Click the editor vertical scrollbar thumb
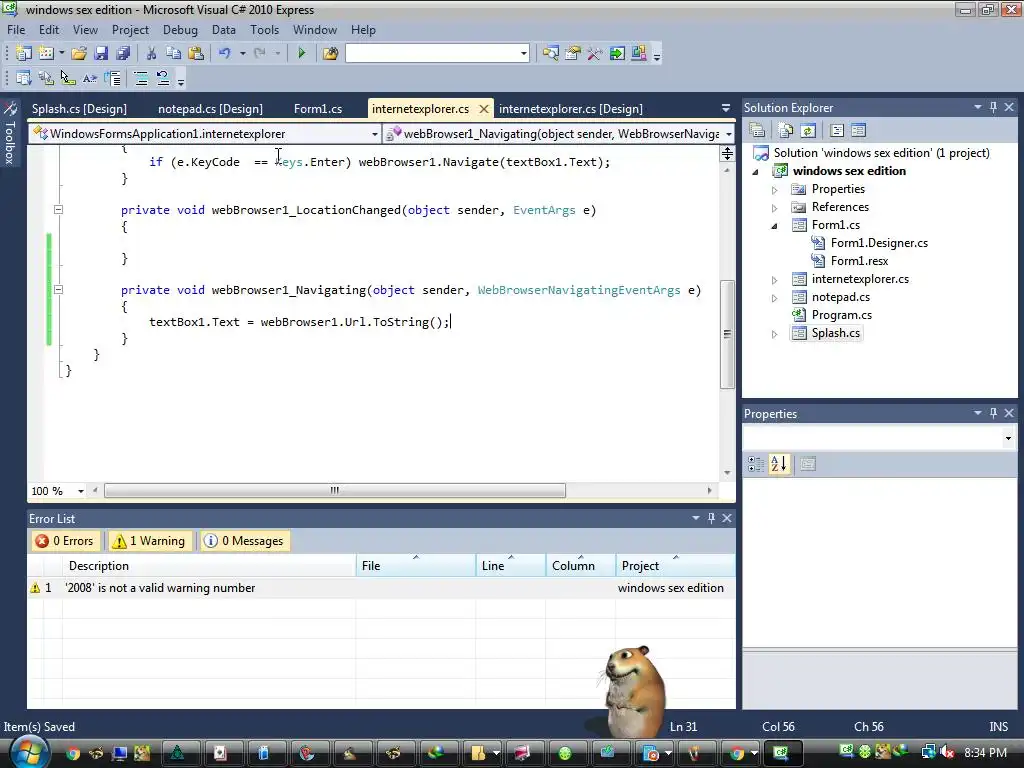Viewport: 1024px width, 768px height. [728, 334]
